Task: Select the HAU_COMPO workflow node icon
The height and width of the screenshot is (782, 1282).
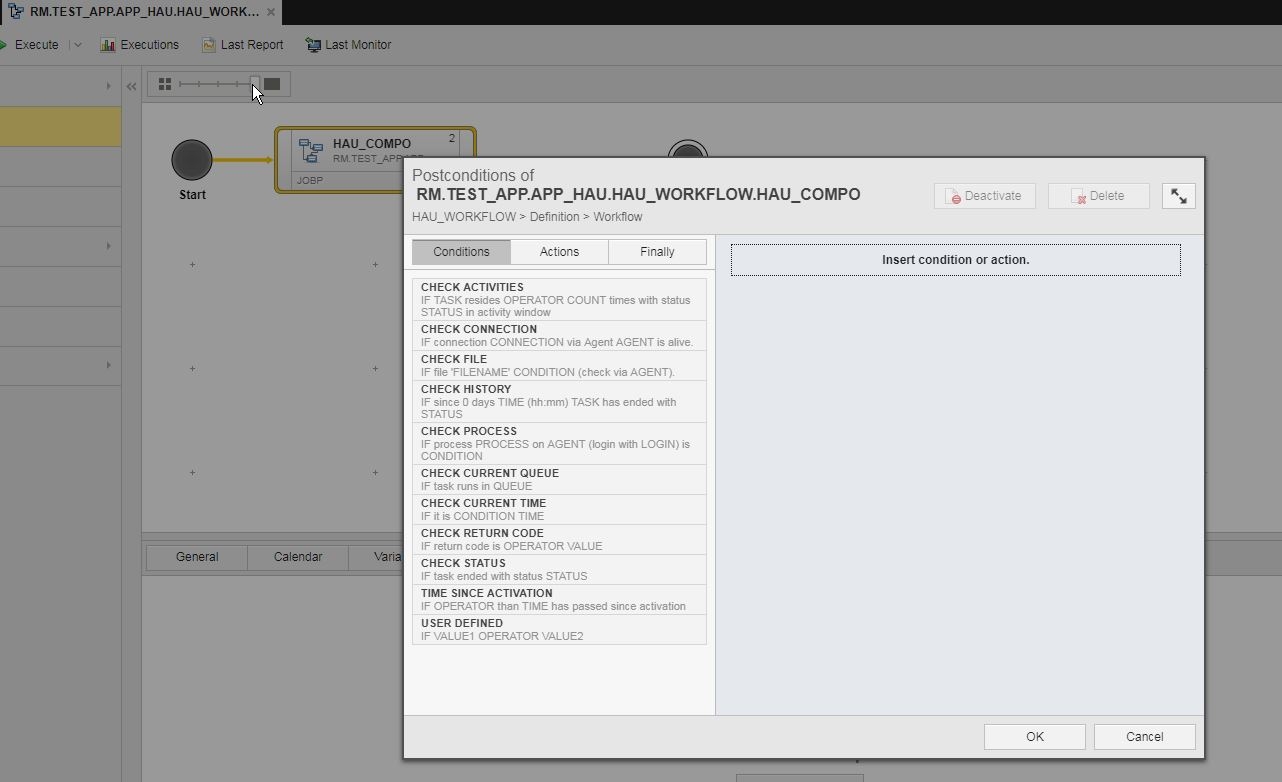Action: pos(309,149)
